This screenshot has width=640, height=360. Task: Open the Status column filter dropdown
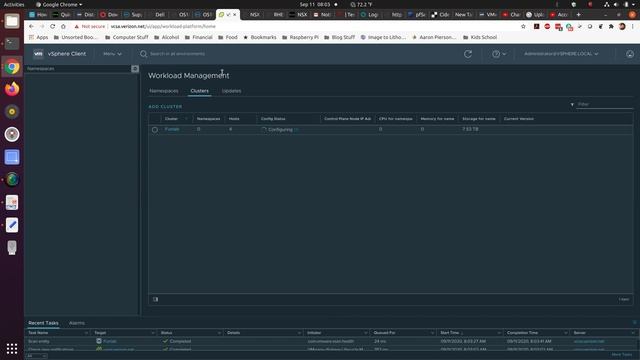(x=219, y=333)
